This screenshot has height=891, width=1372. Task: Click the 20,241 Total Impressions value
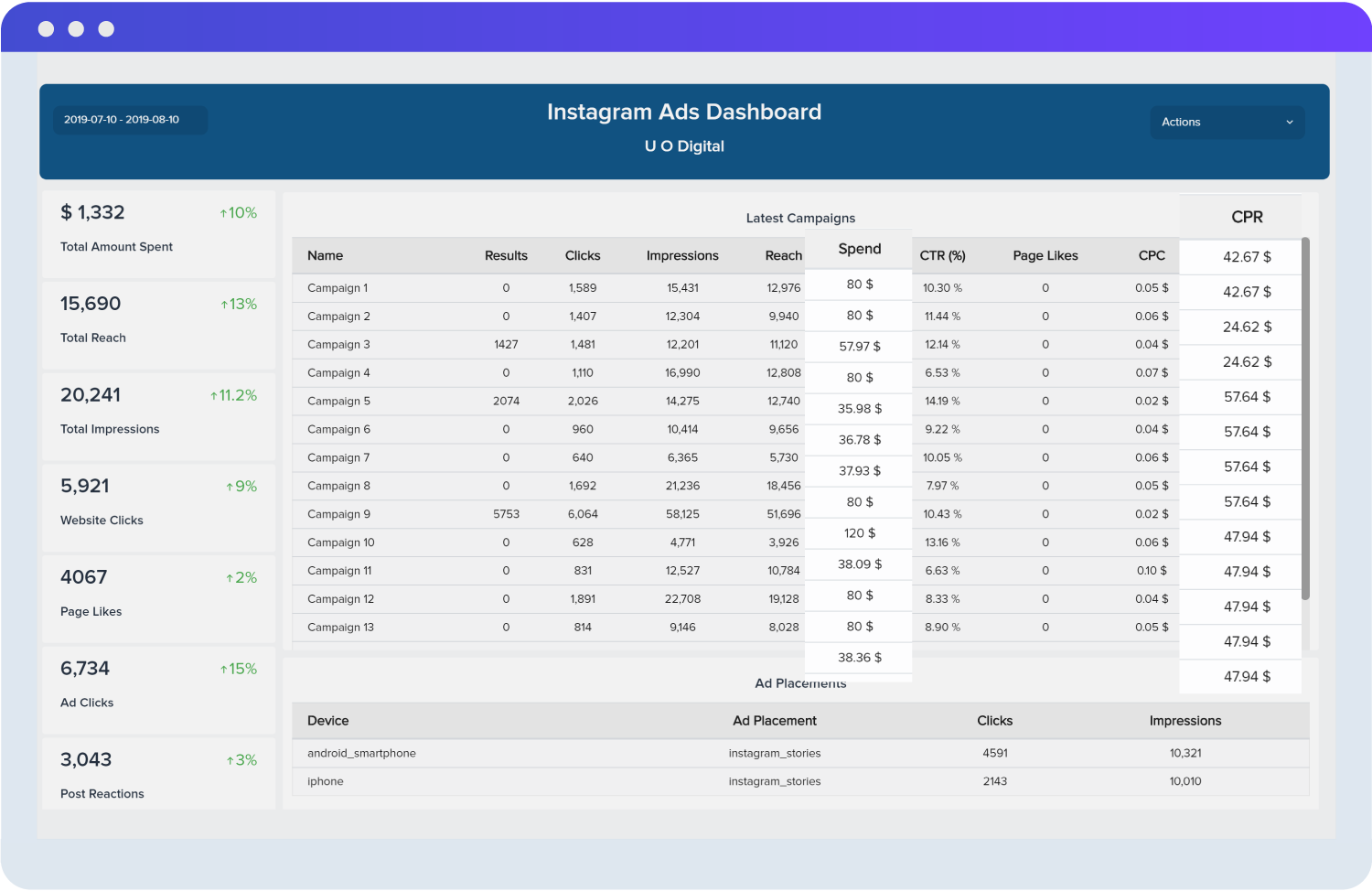(x=91, y=395)
